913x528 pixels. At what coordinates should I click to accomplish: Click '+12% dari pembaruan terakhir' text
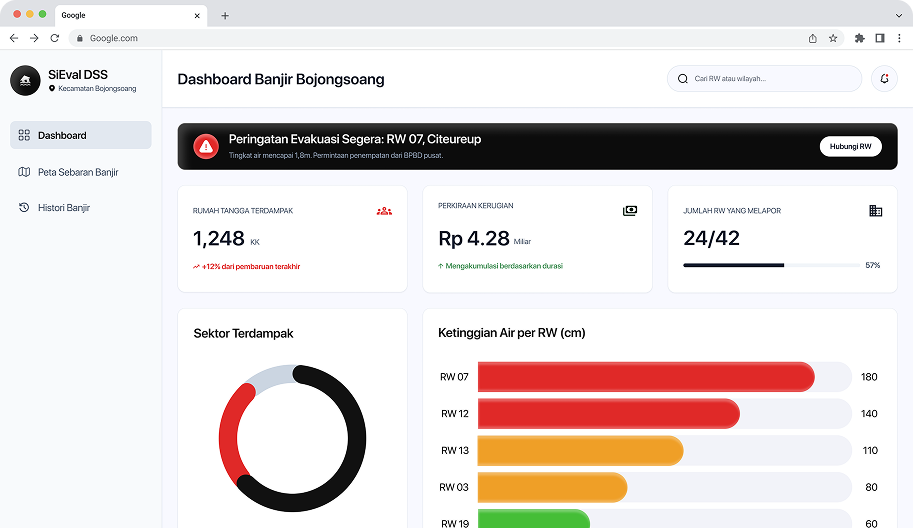[250, 267]
